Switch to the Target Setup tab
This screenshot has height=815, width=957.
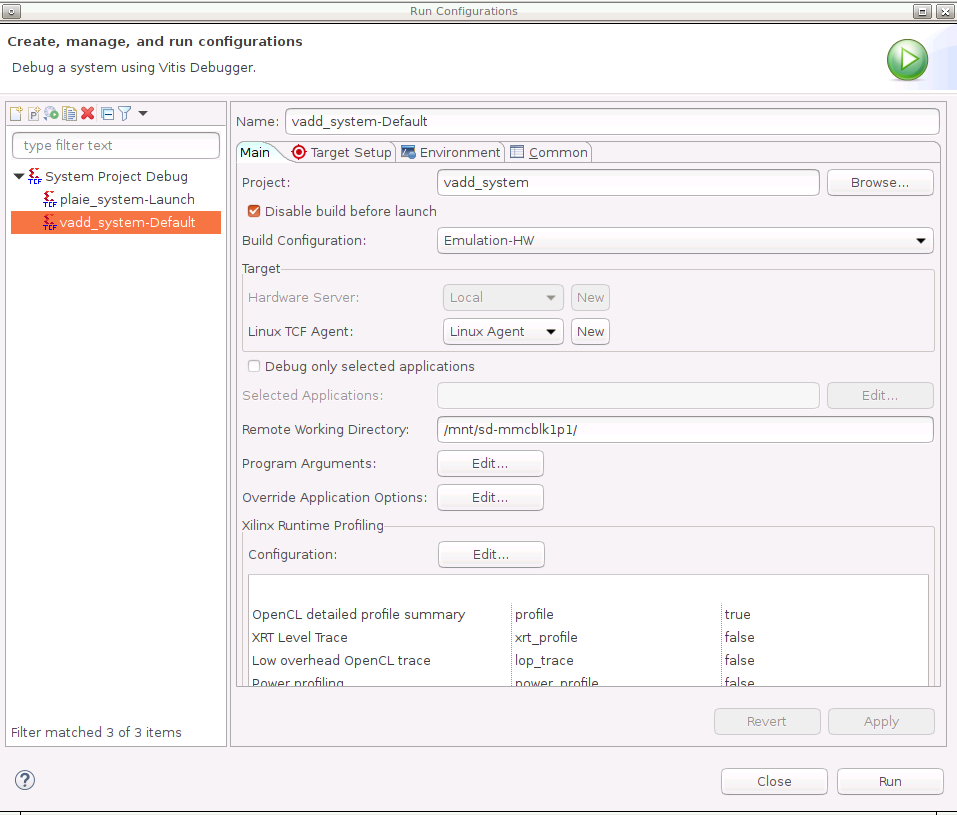(342, 152)
